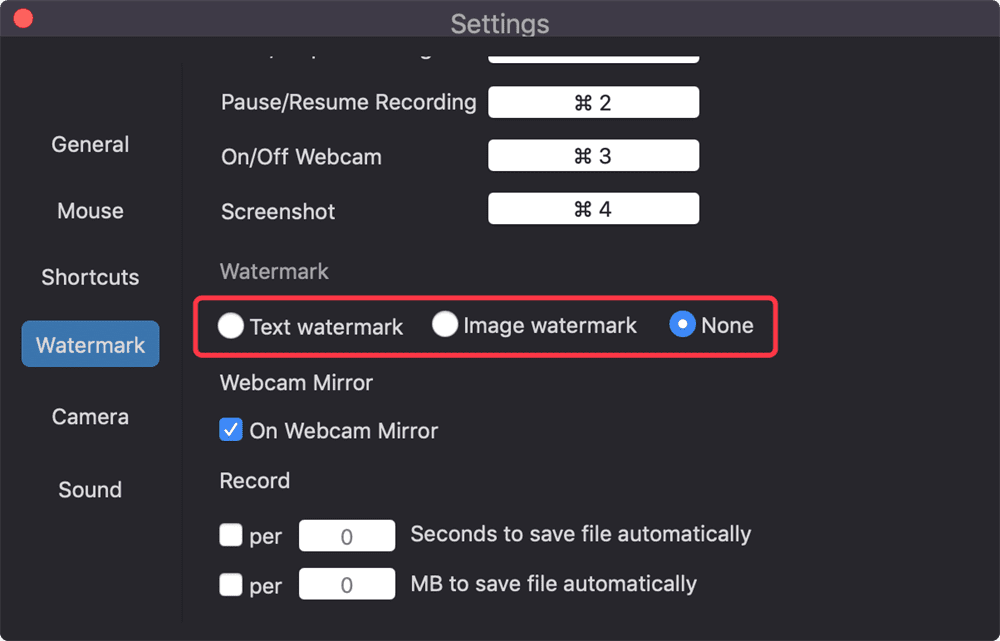Click the Screenshot shortcut field
Viewport: 1000px width, 641px height.
[x=593, y=208]
